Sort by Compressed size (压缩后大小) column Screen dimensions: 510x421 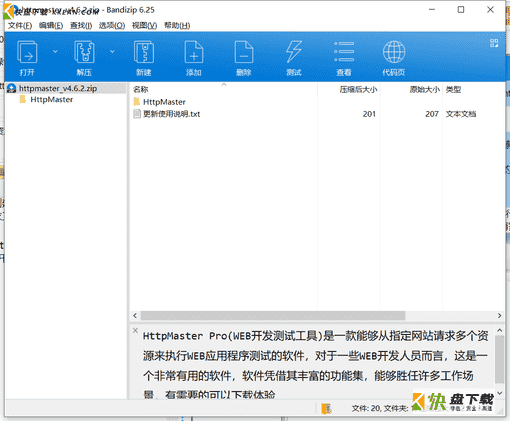358,89
